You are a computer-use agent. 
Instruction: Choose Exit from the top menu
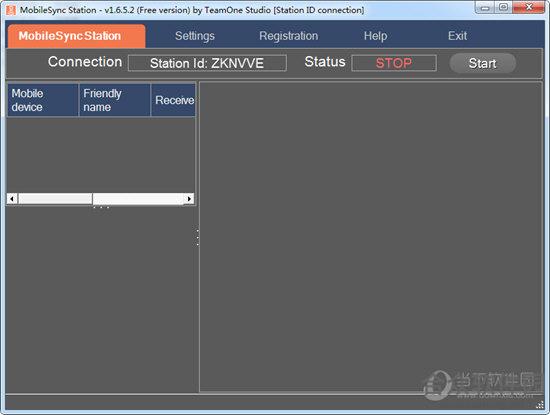[x=457, y=36]
